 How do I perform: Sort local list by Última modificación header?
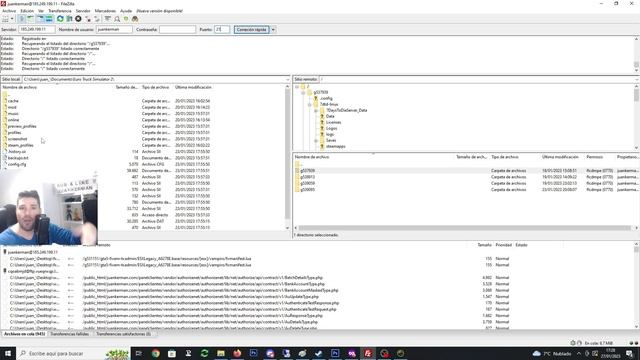(193, 87)
